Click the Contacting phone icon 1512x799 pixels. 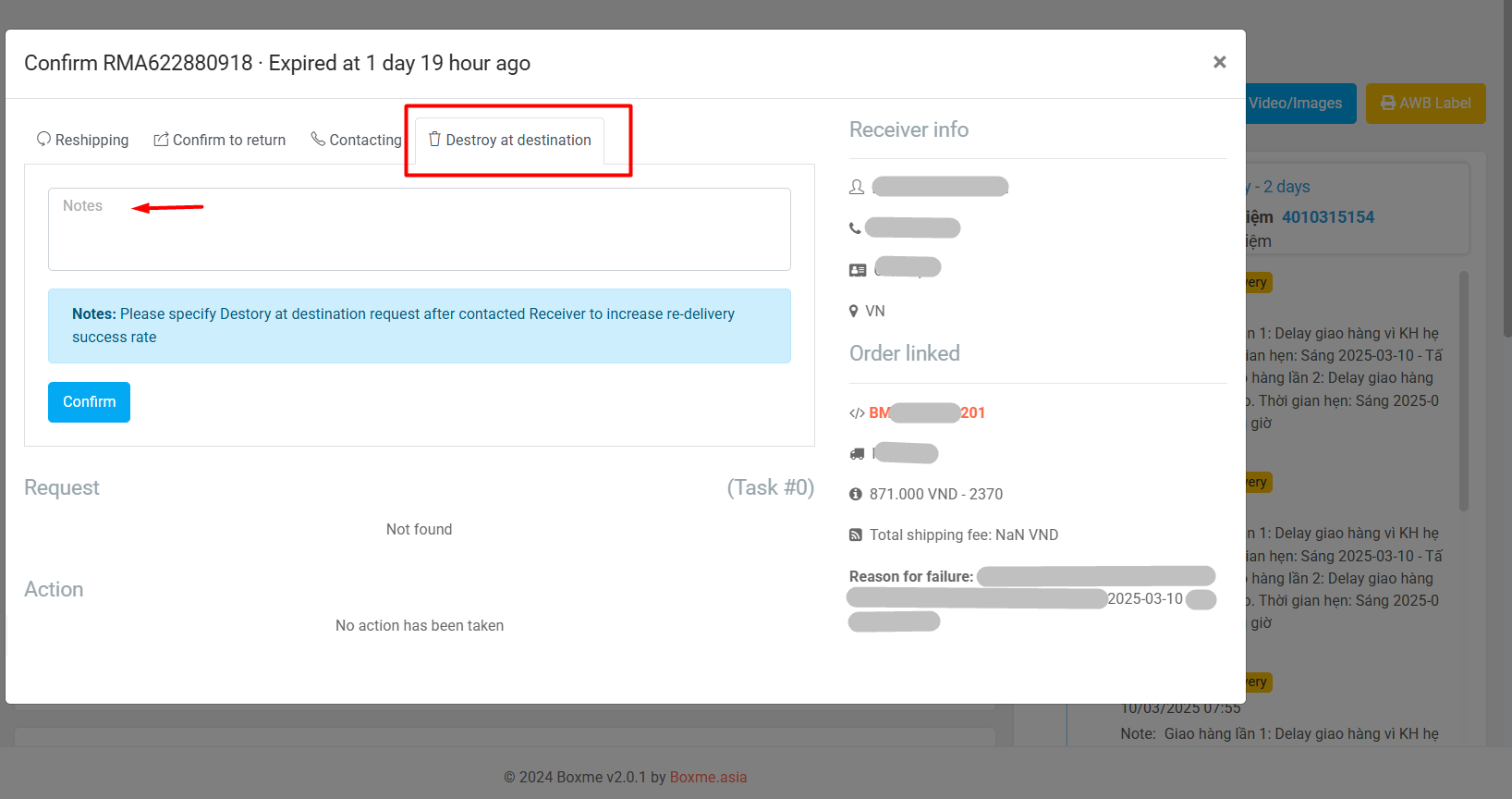click(317, 139)
